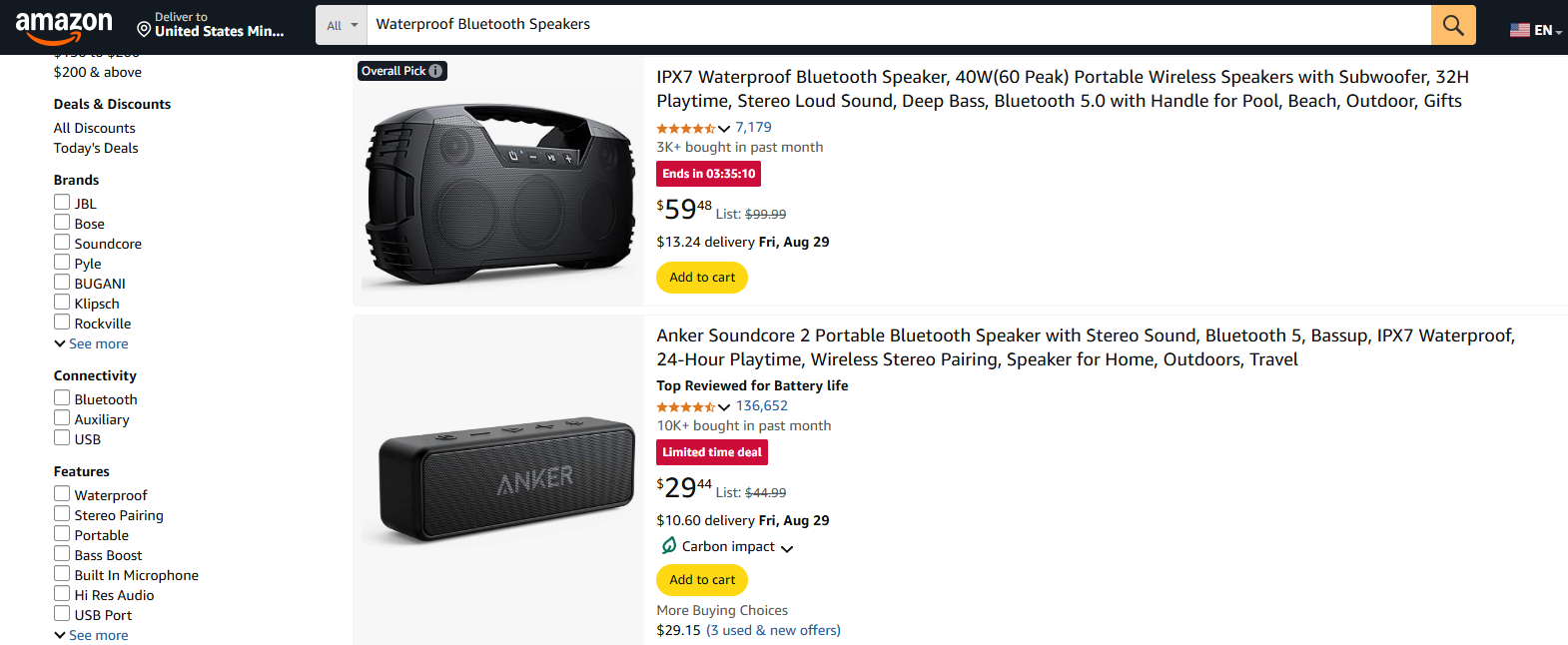Click the Amazon logo
The height and width of the screenshot is (645, 1568).
click(x=62, y=24)
